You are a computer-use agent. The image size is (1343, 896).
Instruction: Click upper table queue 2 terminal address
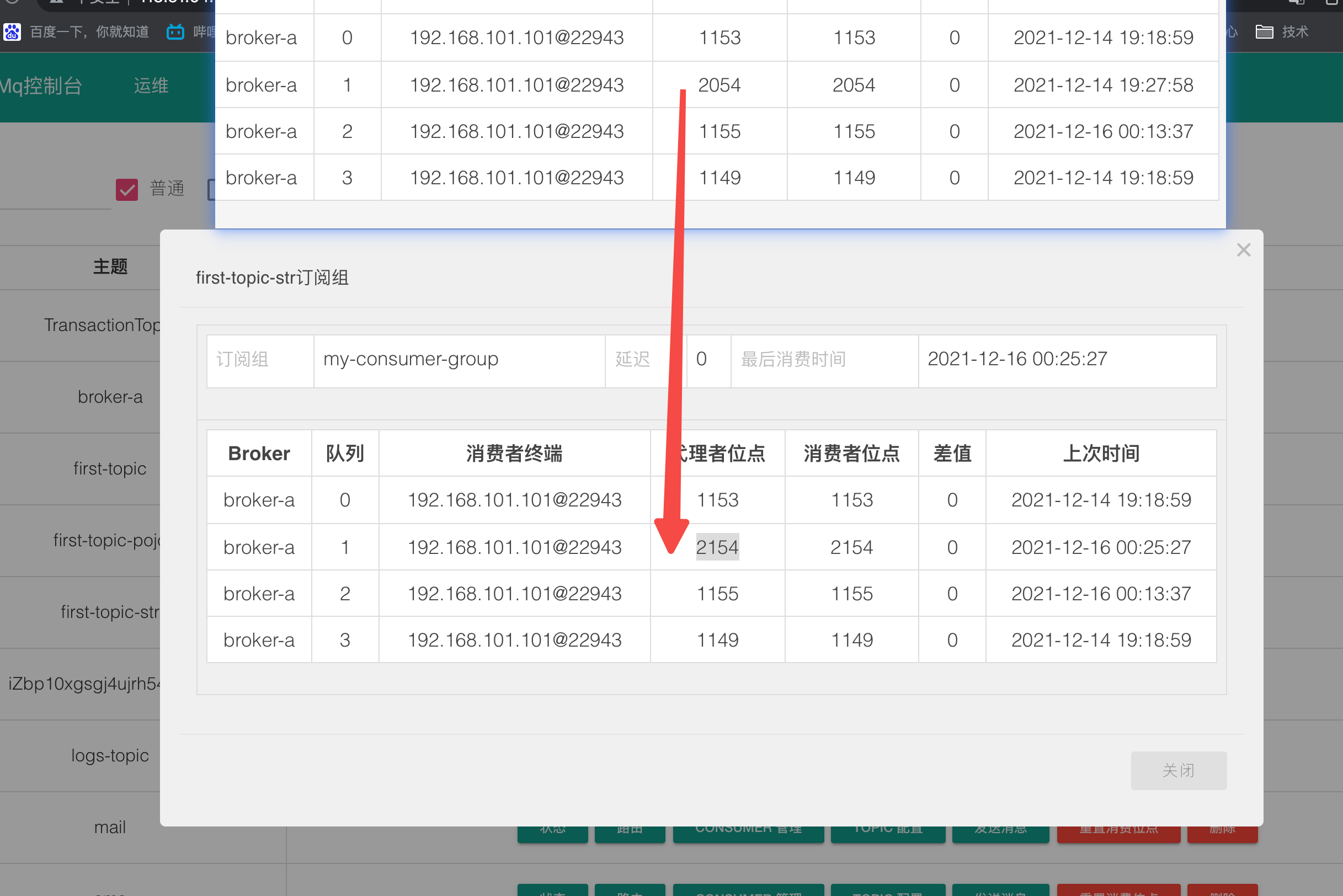[516, 131]
